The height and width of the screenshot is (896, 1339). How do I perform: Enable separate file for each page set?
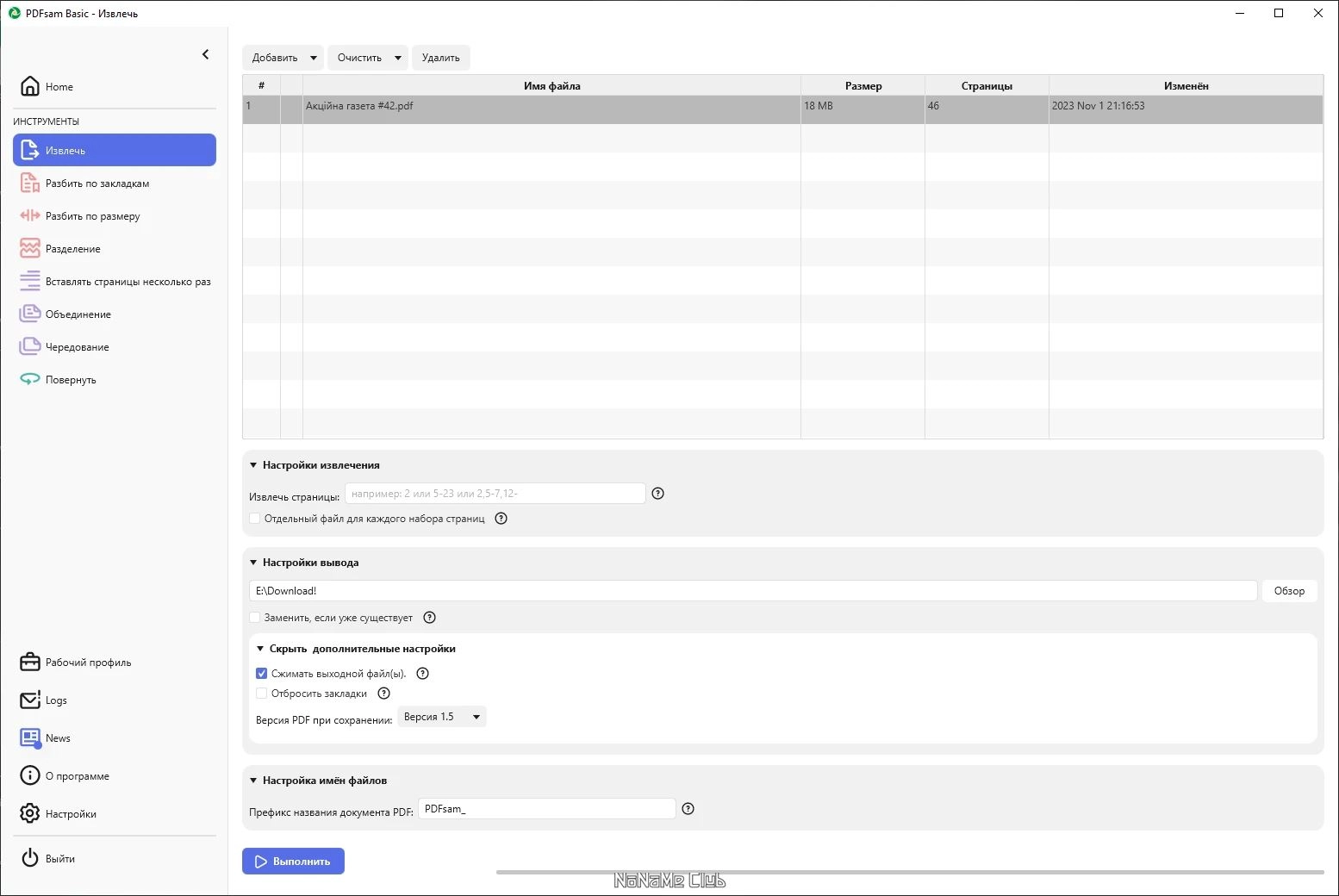click(255, 519)
